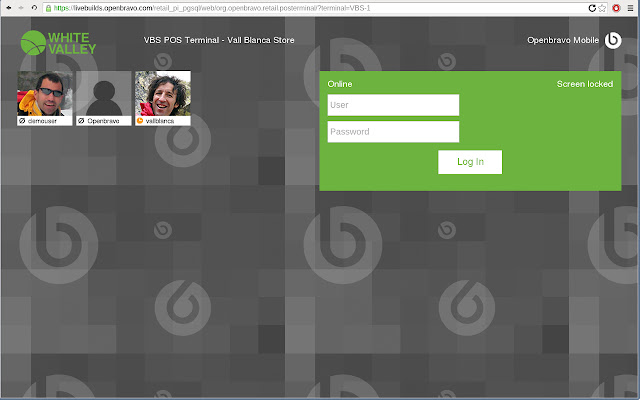Click the 'Openbravo' user name label
The image size is (640, 400).
click(x=103, y=121)
